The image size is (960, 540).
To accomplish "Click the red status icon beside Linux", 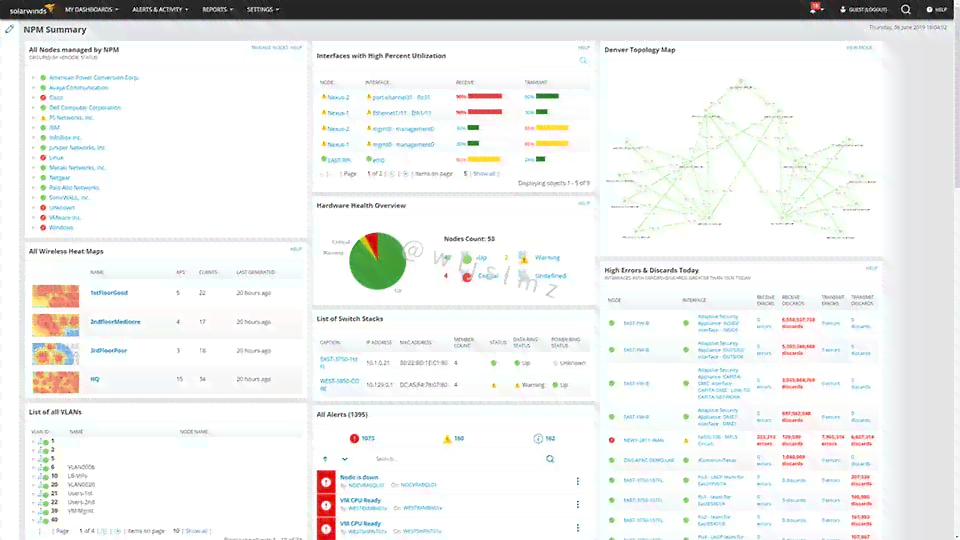I will (x=43, y=157).
